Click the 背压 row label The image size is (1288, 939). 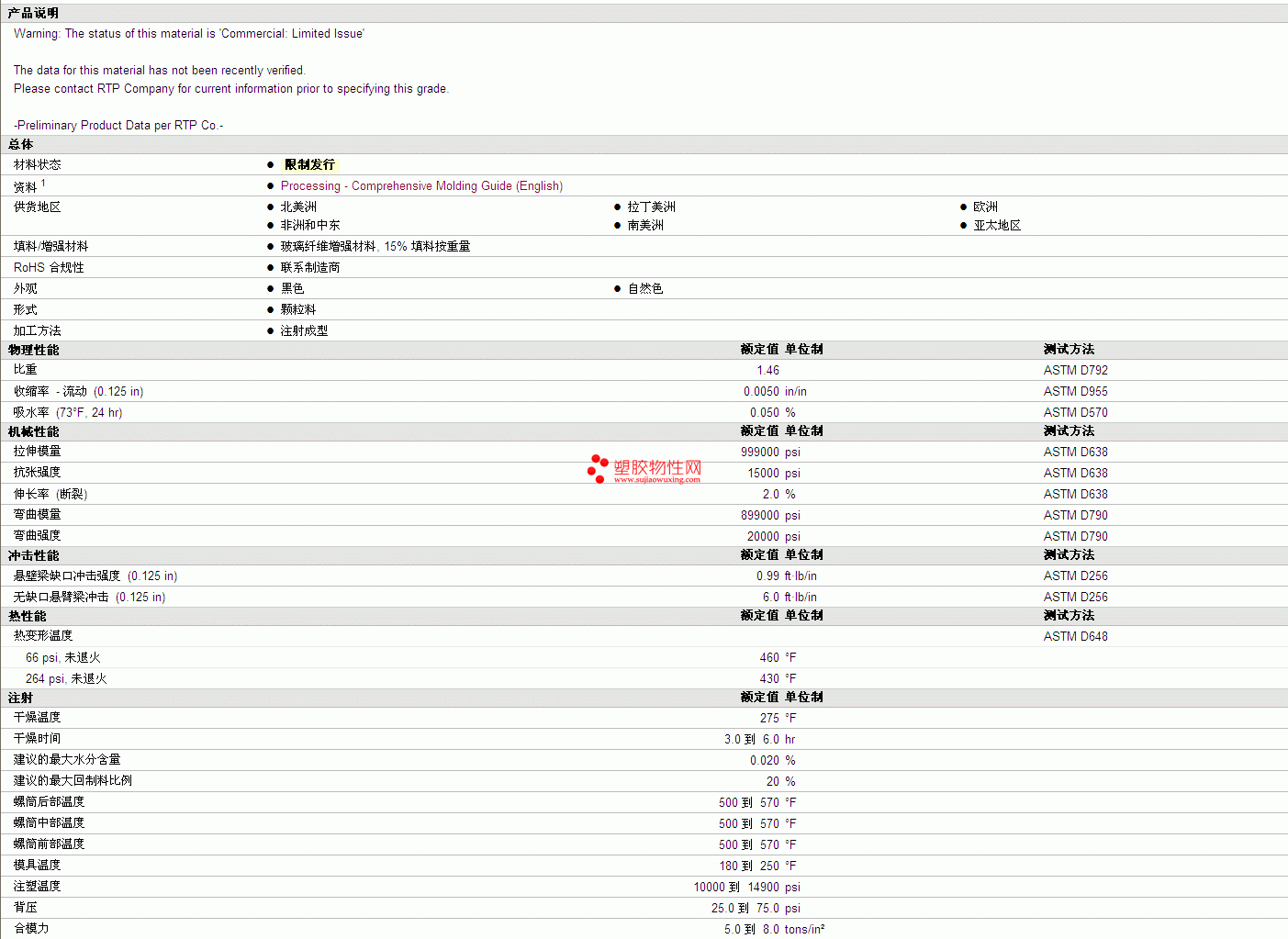(x=25, y=908)
